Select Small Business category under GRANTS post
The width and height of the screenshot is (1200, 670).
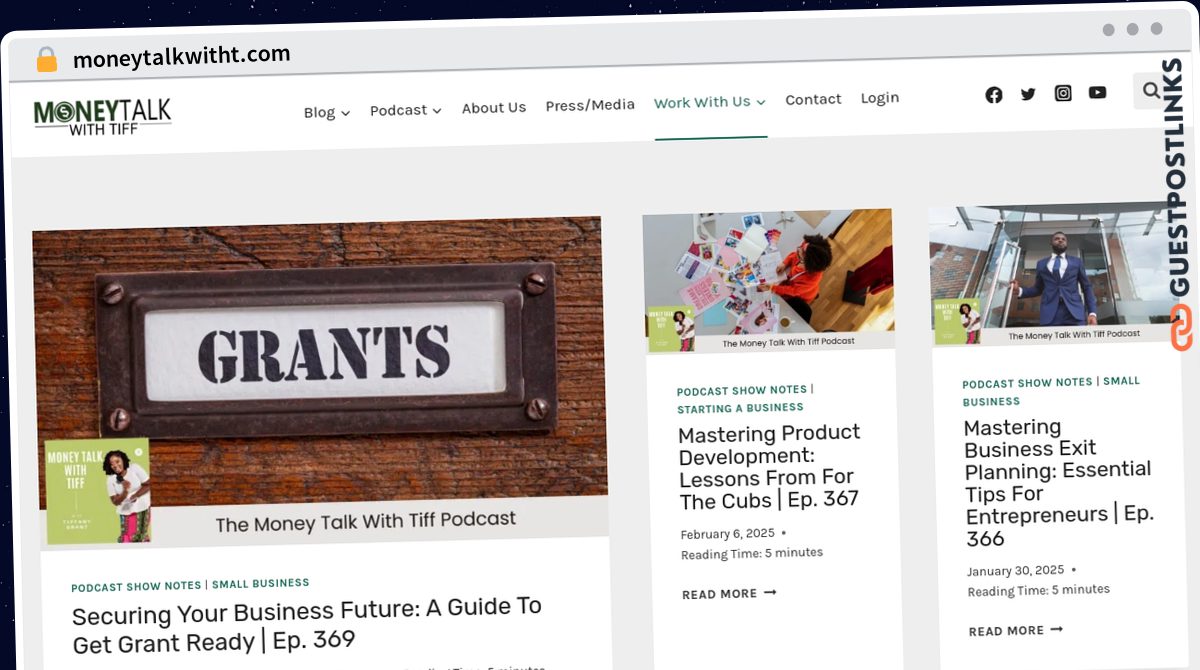261,584
